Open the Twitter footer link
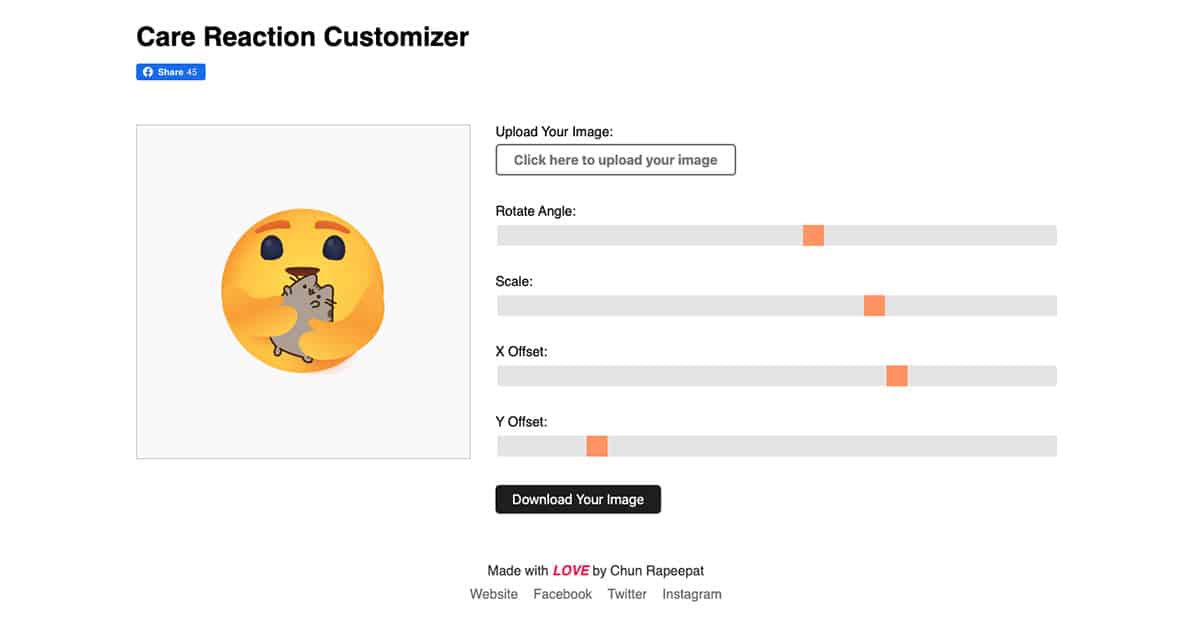 (x=627, y=594)
